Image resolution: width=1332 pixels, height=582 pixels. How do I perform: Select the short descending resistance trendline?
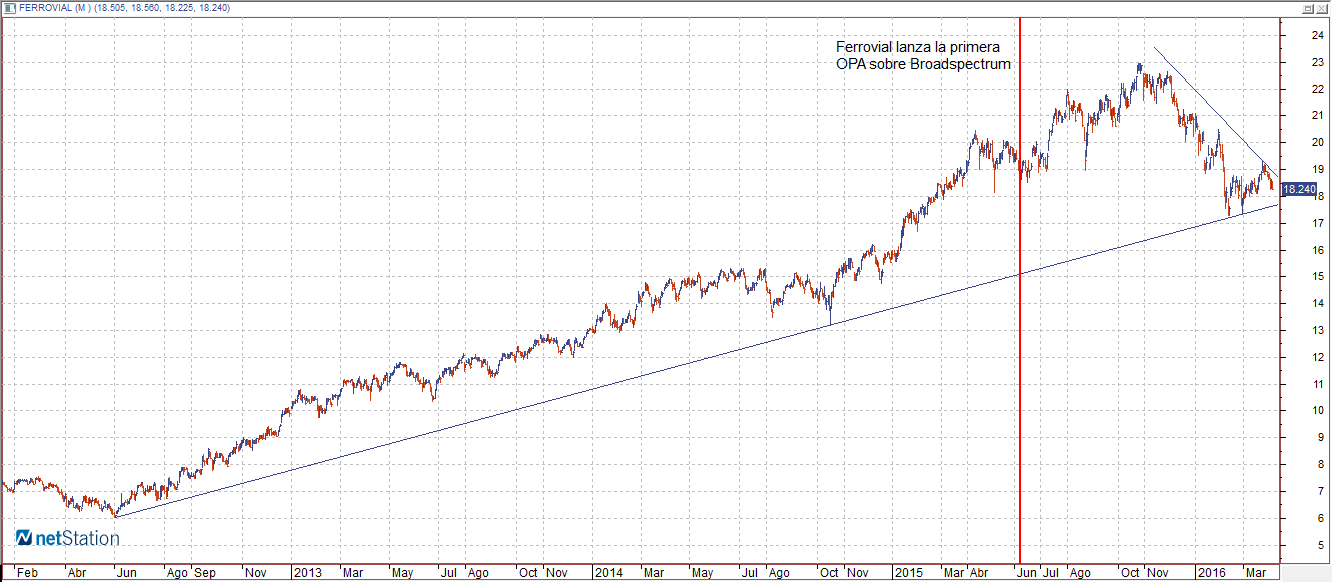click(1215, 112)
